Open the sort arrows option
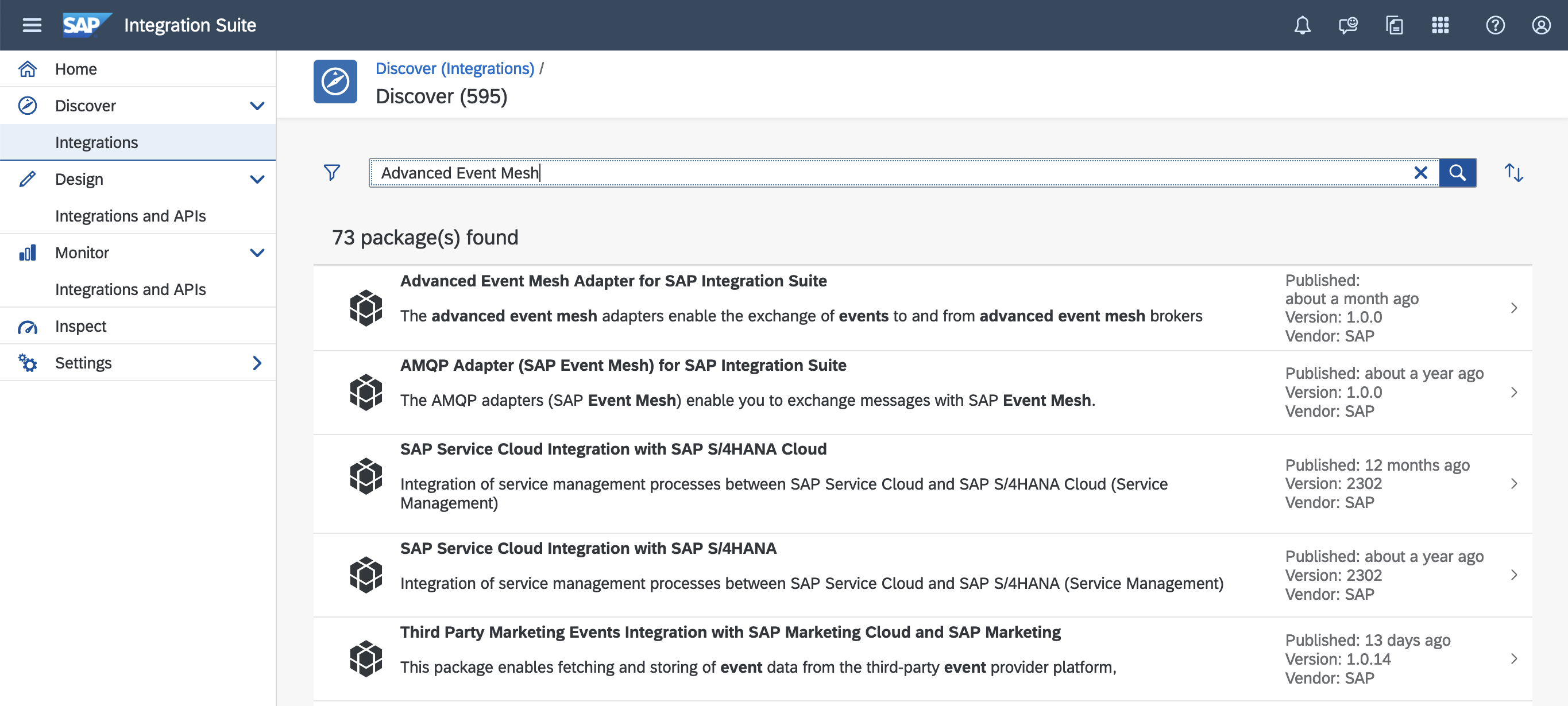Viewport: 1568px width, 706px height. coord(1514,173)
